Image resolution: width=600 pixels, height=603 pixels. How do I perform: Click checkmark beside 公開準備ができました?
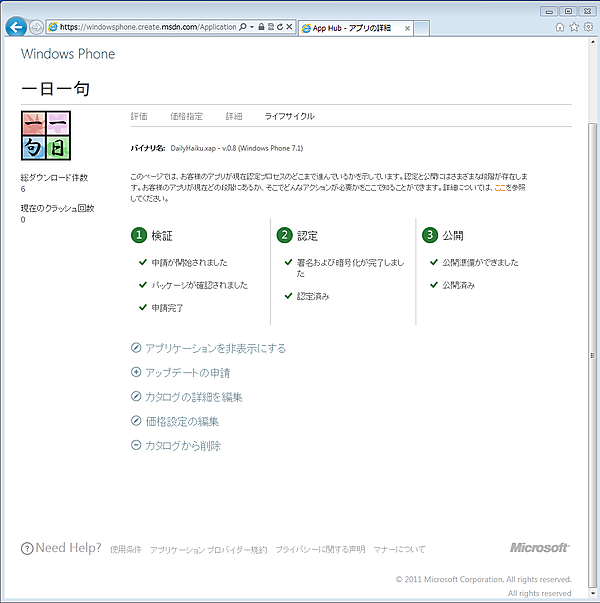point(434,262)
